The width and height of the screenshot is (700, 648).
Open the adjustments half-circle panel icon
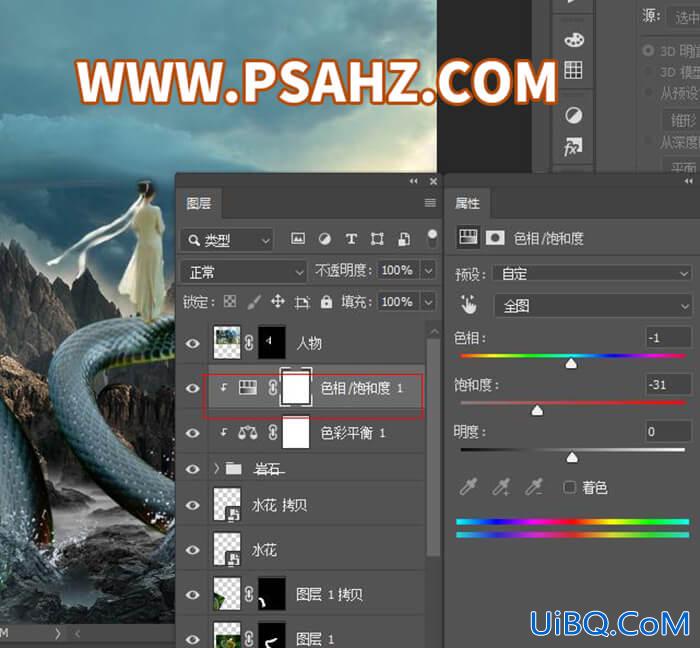point(573,116)
